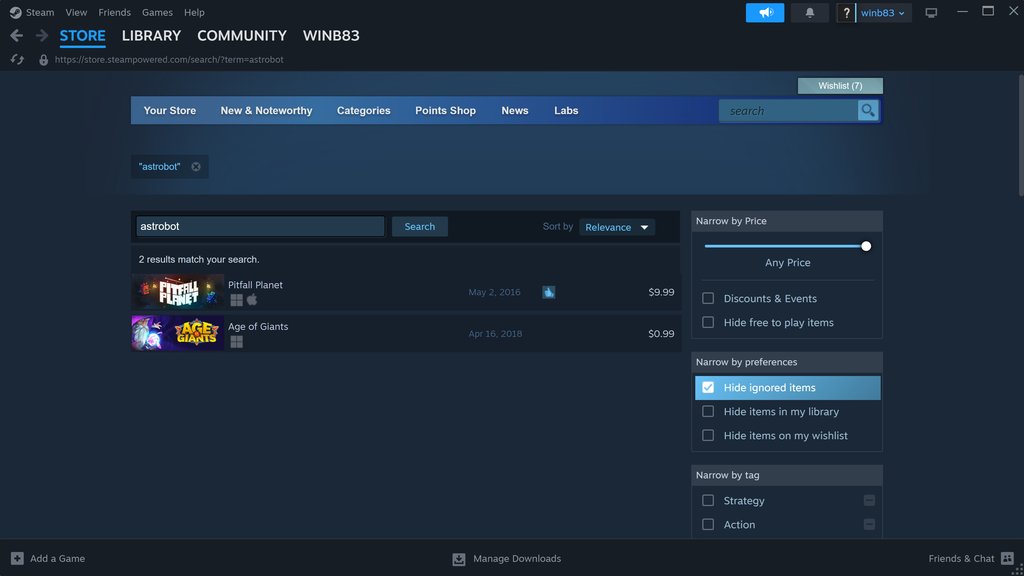Viewport: 1024px width, 576px height.
Task: Switch to COMMUNITY tab
Action: coord(242,36)
